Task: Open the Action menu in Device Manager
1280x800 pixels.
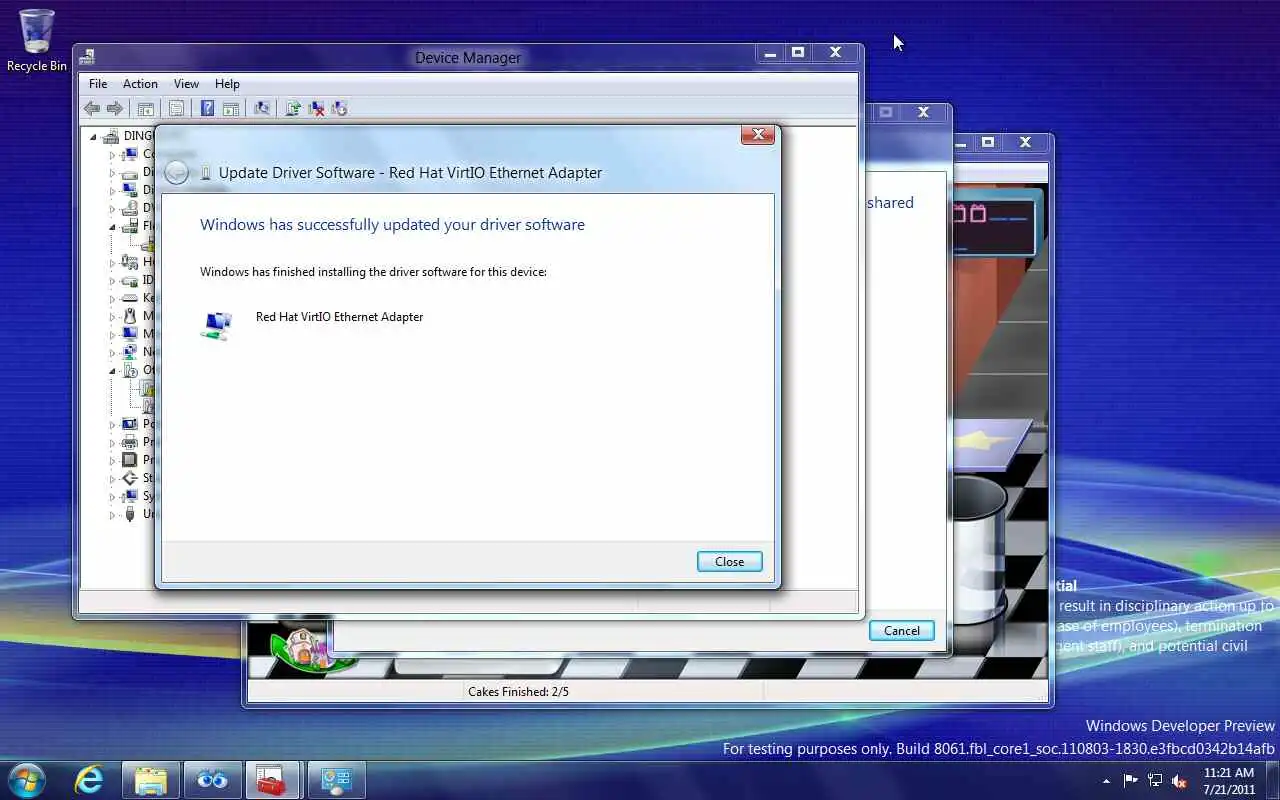Action: click(140, 84)
